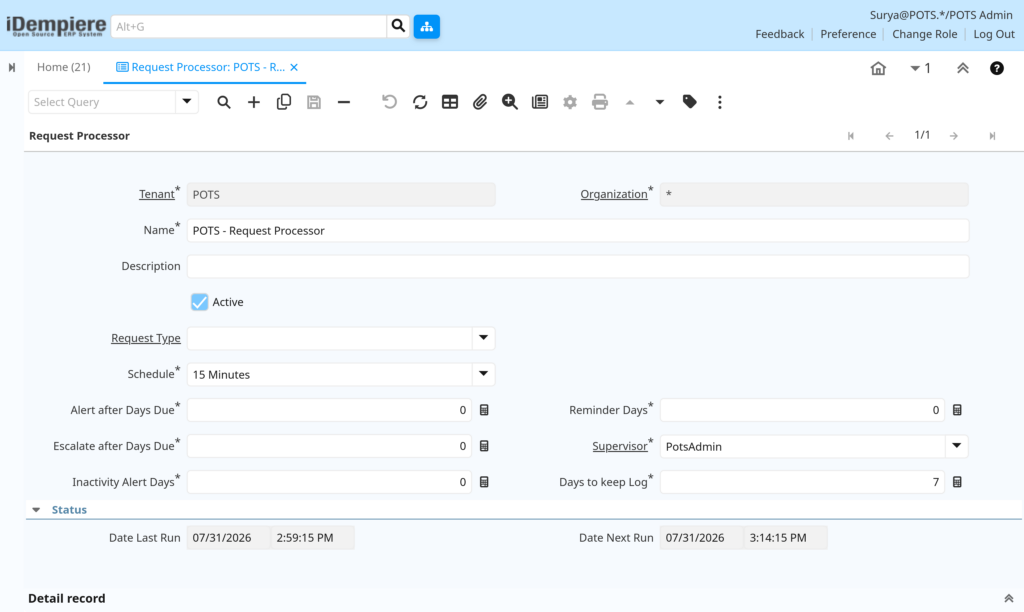Go to previous record arrow

coord(889,136)
